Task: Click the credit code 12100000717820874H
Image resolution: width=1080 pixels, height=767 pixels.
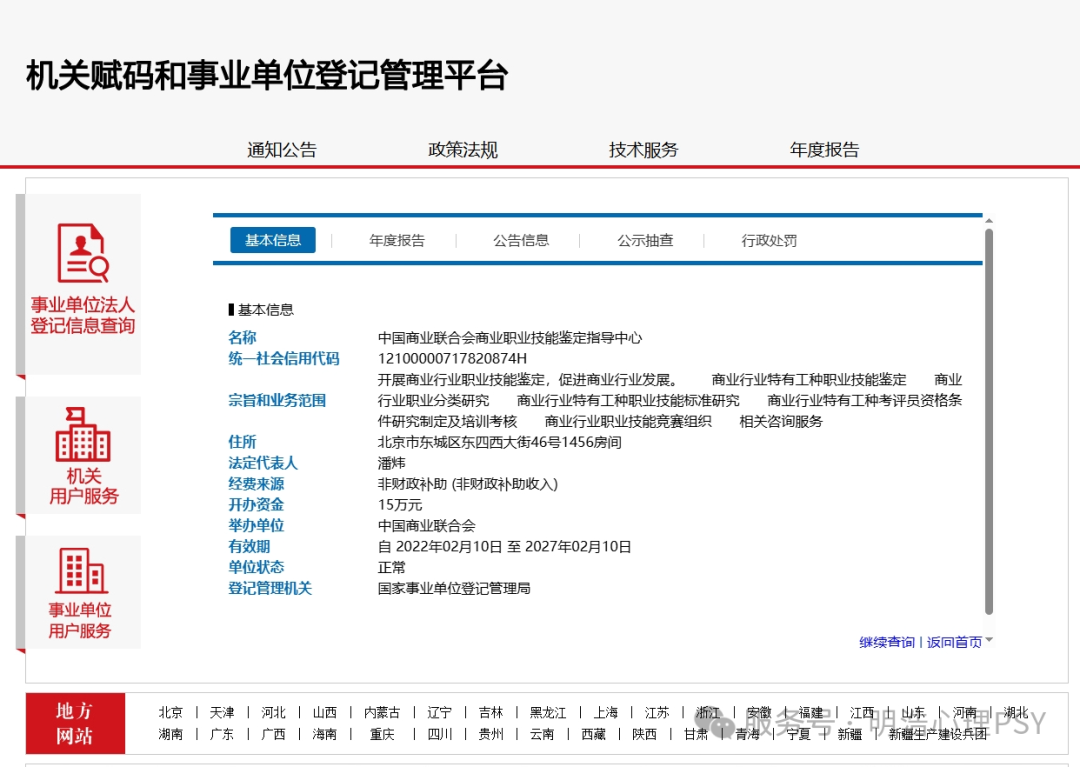Action: (453, 359)
